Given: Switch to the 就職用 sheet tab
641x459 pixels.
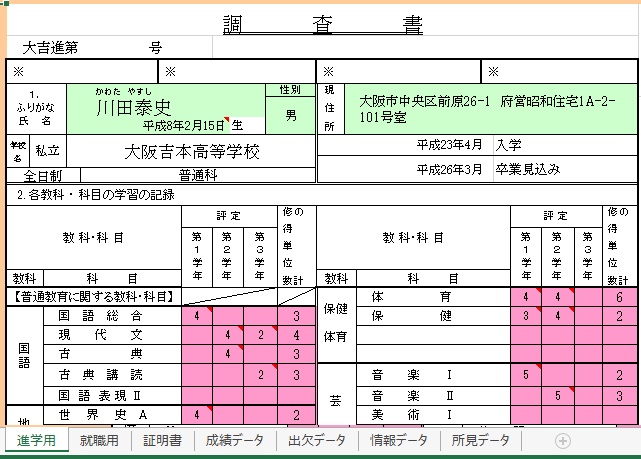Looking at the screenshot, I should pos(100,441).
